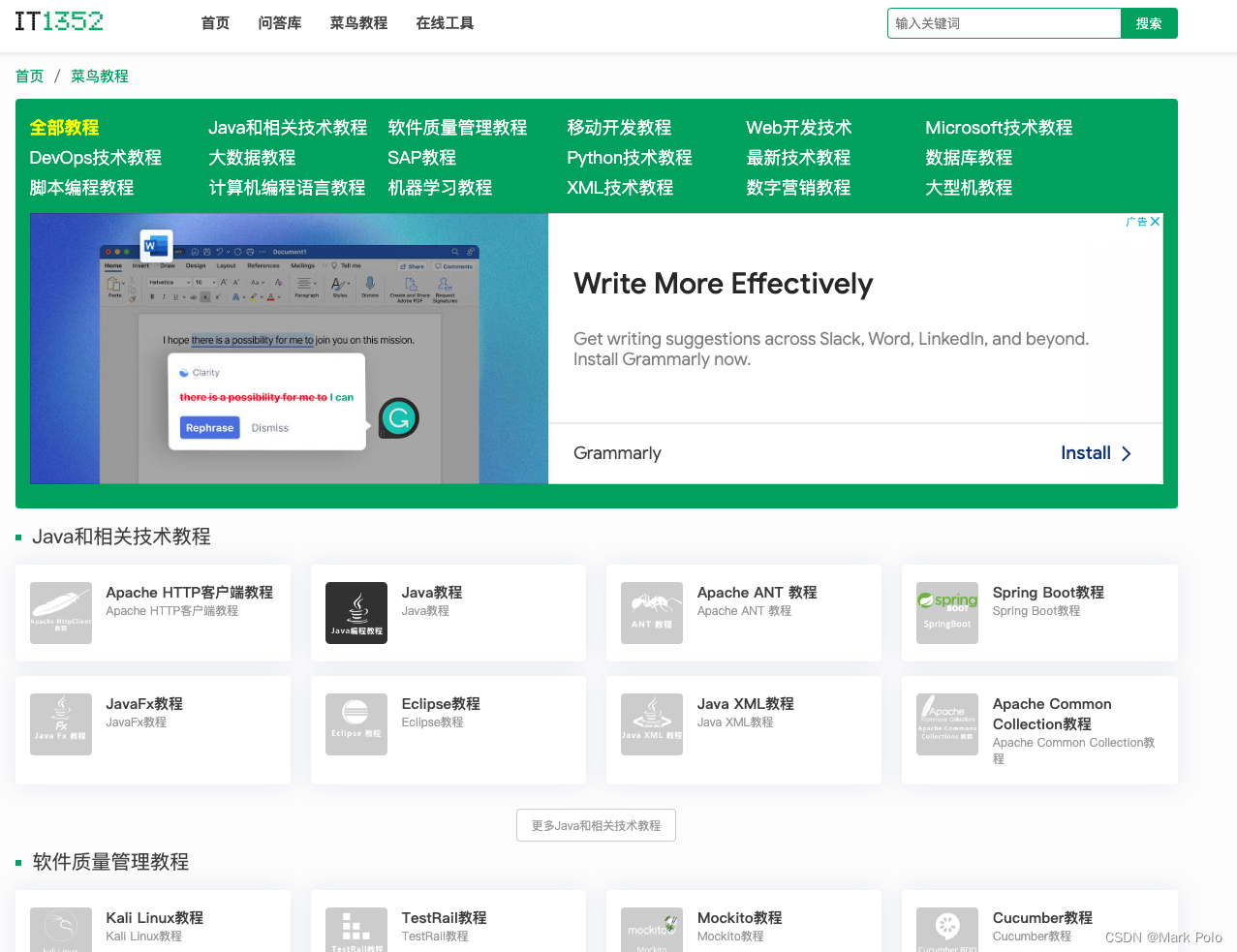Select the 最新技术教程 category
The height and width of the screenshot is (952, 1237).
(x=798, y=158)
